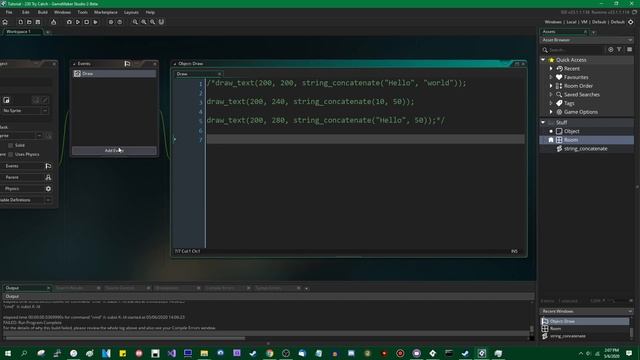
Task: Open the Start Page home icon
Action: click(x=5, y=22)
